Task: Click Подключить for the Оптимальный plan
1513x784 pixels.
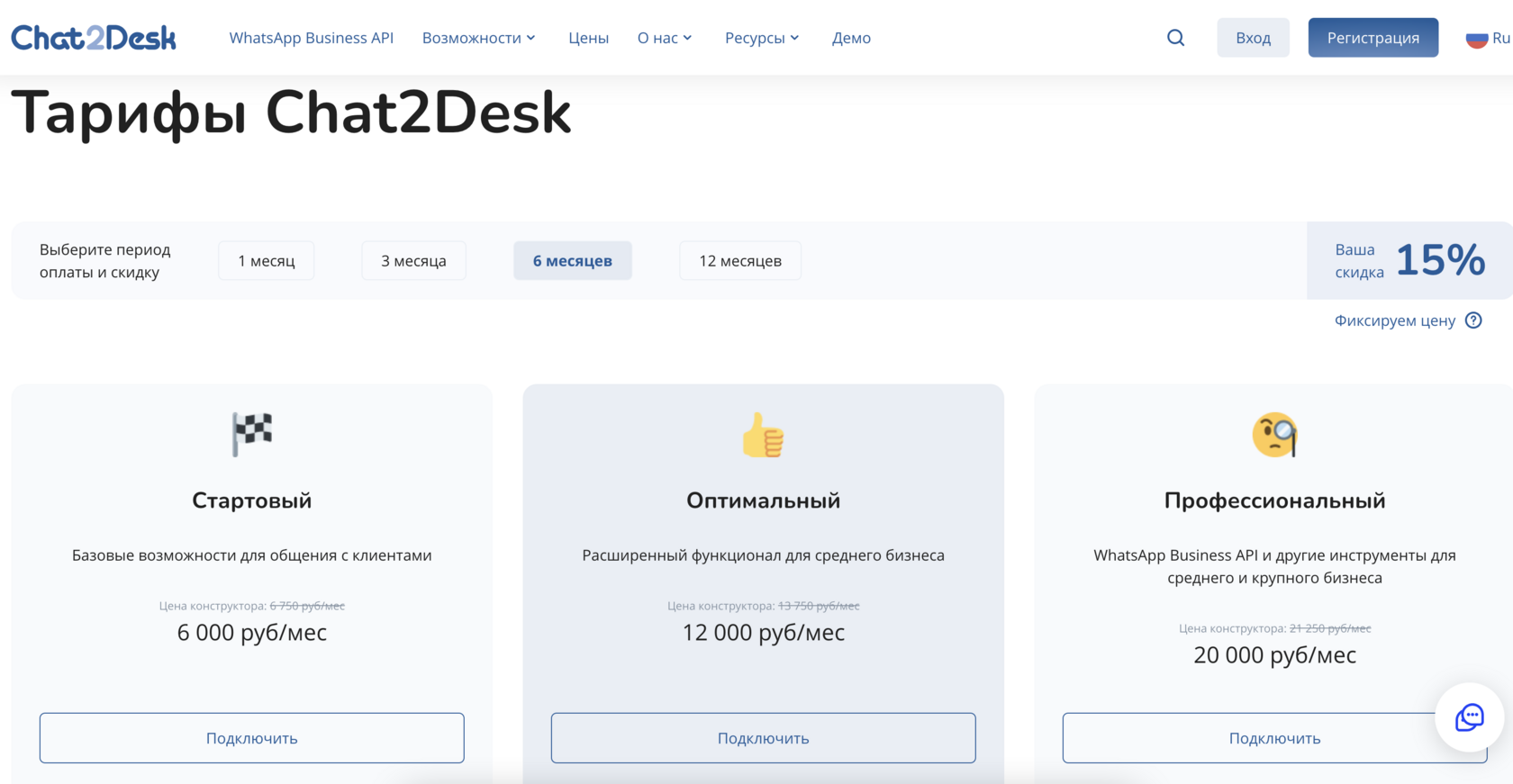Action: pos(764,738)
